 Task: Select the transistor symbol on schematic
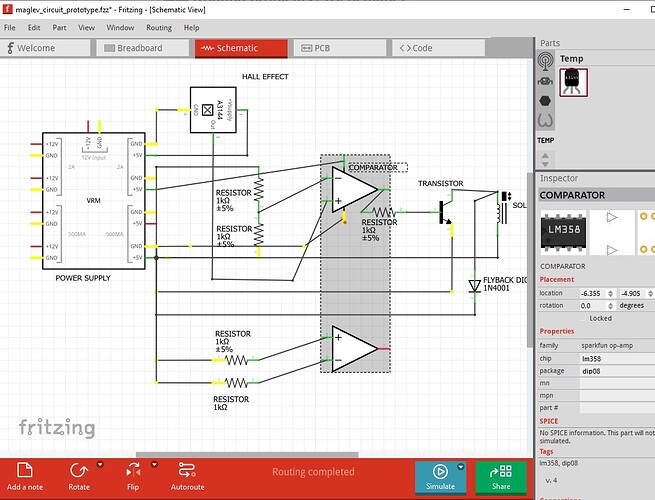point(444,212)
